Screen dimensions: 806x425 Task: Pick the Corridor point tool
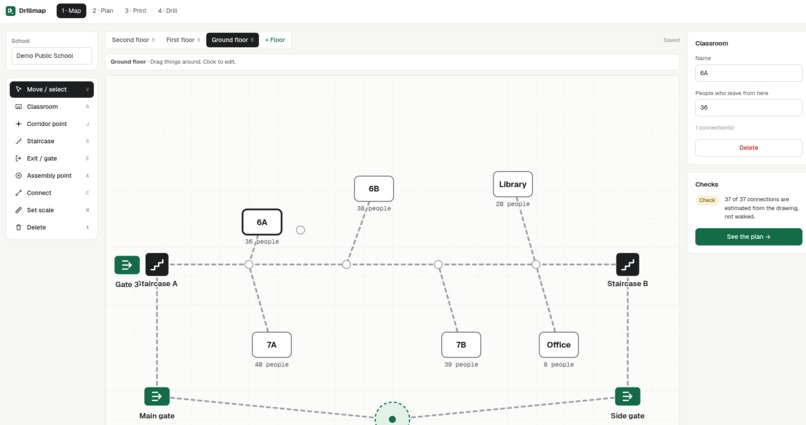(x=51, y=124)
